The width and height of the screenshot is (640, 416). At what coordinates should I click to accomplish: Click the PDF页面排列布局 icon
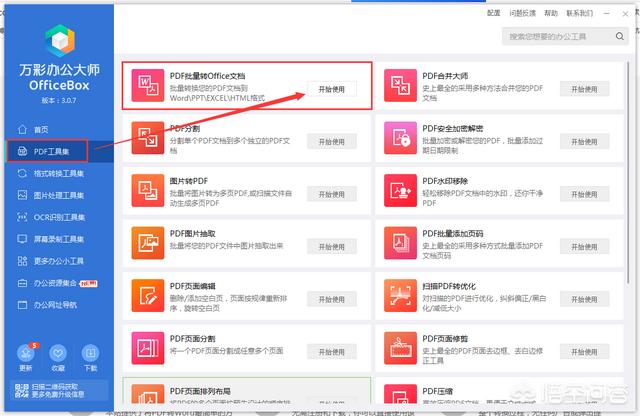pyautogui.click(x=148, y=394)
